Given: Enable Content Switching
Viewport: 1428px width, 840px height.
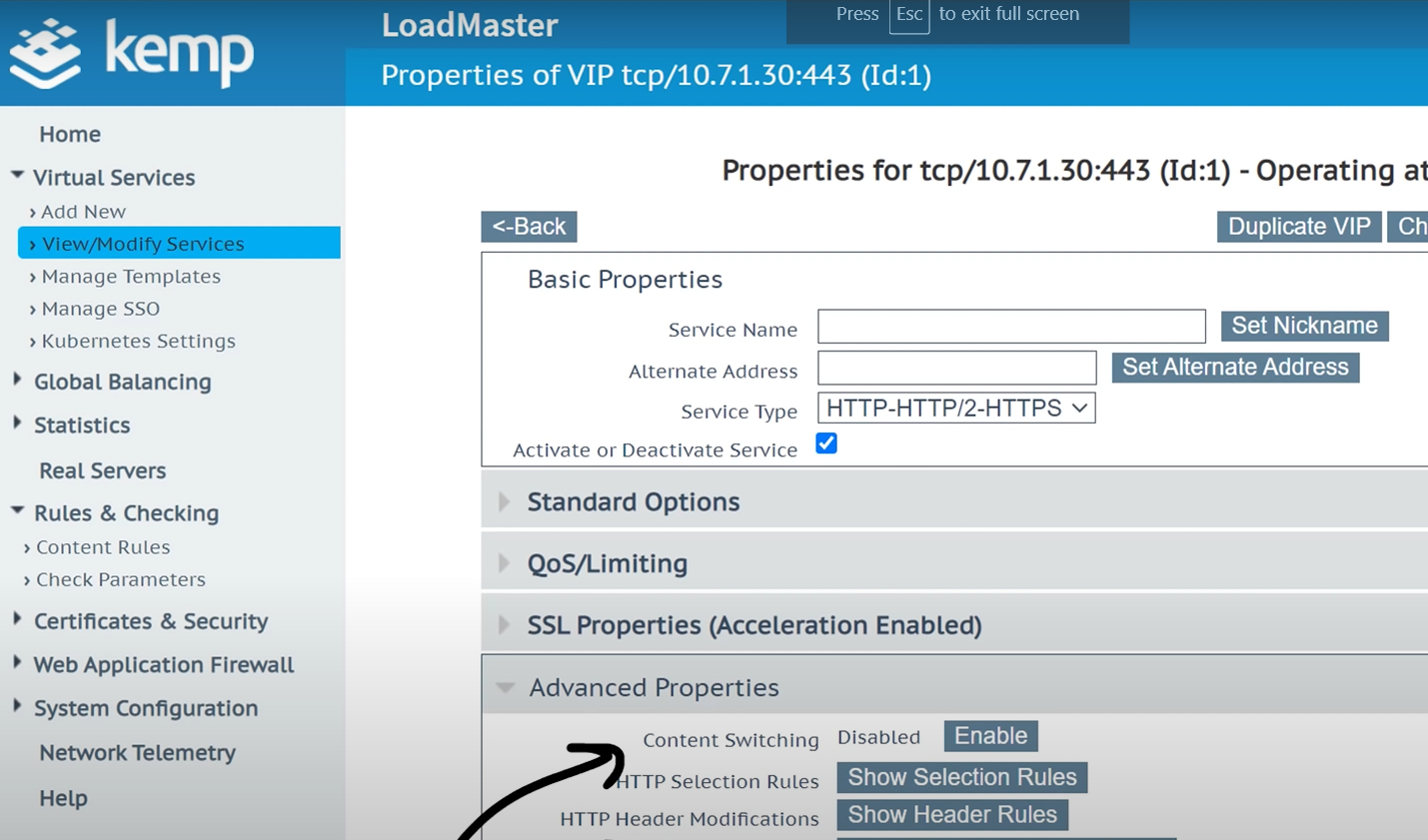Looking at the screenshot, I should pyautogui.click(x=990, y=736).
